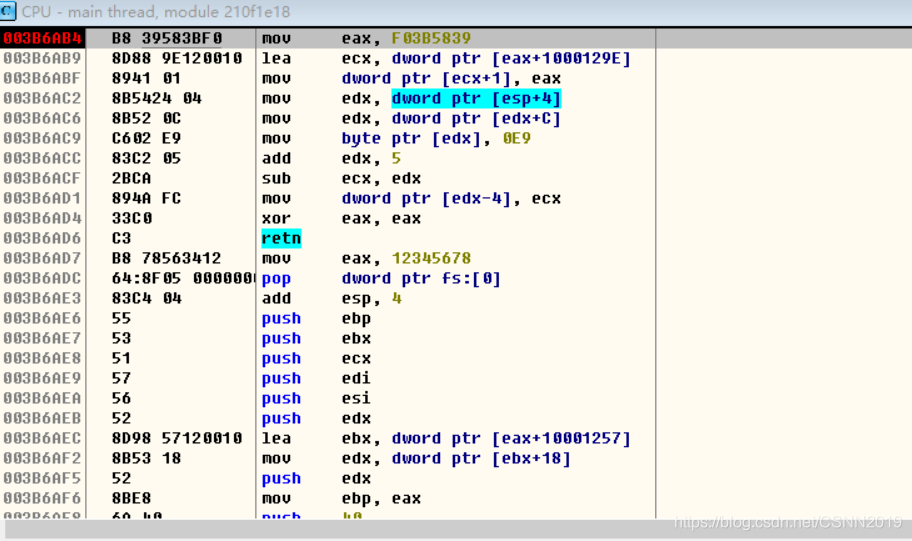The height and width of the screenshot is (541, 912).
Task: Select address 003B6AB9
Action: click(42, 58)
